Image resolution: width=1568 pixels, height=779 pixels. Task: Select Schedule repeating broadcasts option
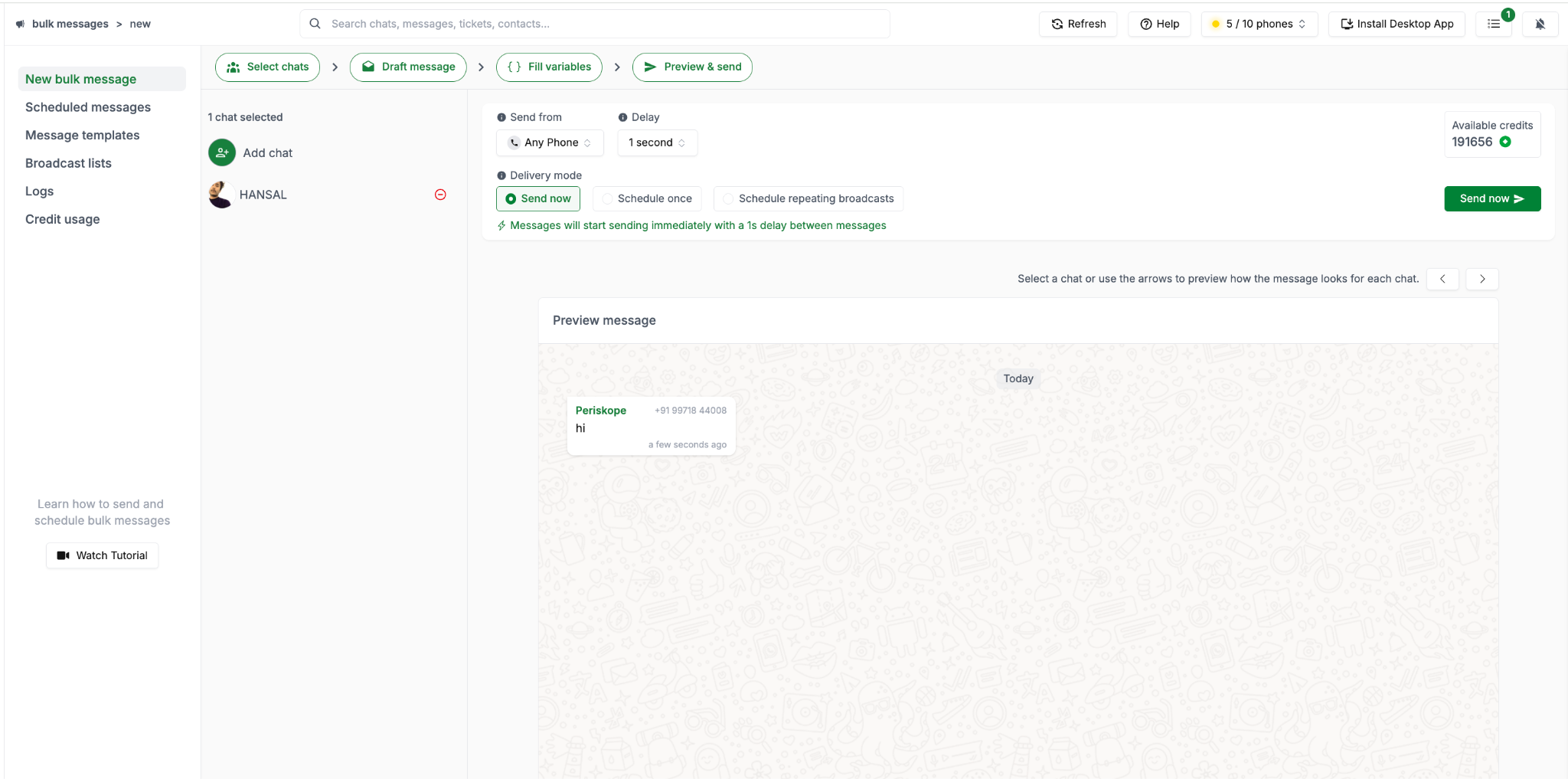[x=808, y=198]
